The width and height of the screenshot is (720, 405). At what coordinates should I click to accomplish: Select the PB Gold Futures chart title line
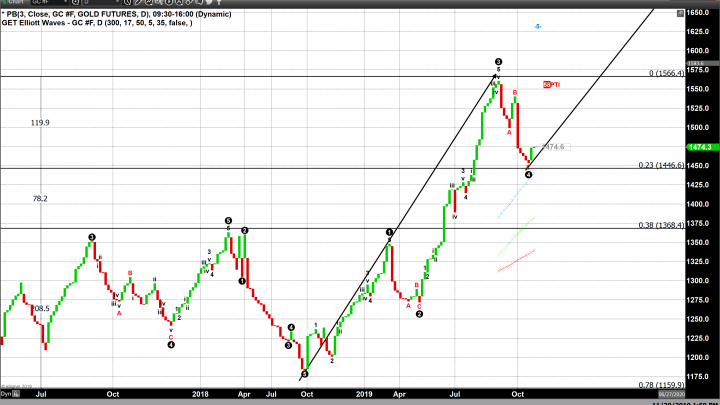116,14
